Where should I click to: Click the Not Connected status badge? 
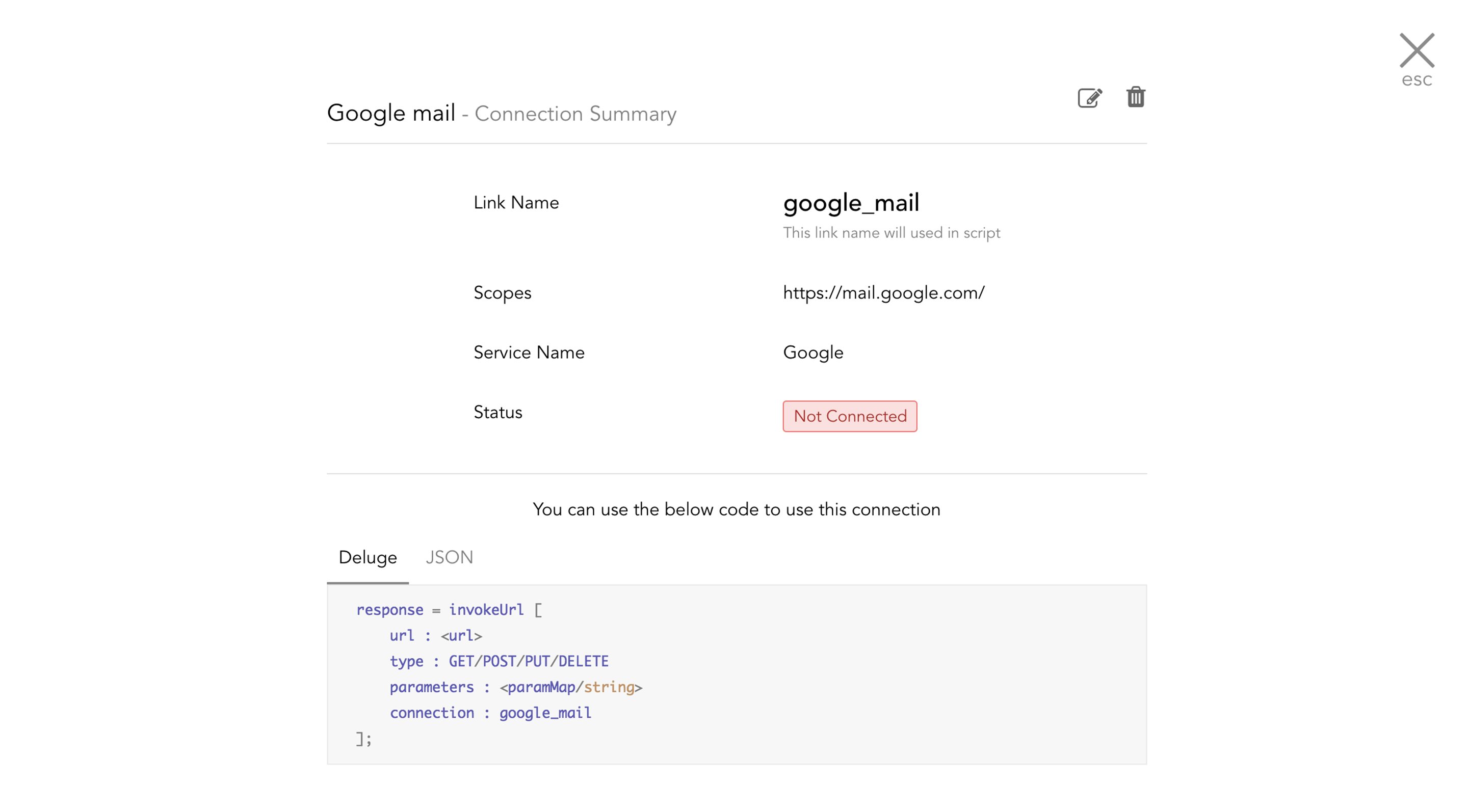click(x=849, y=416)
